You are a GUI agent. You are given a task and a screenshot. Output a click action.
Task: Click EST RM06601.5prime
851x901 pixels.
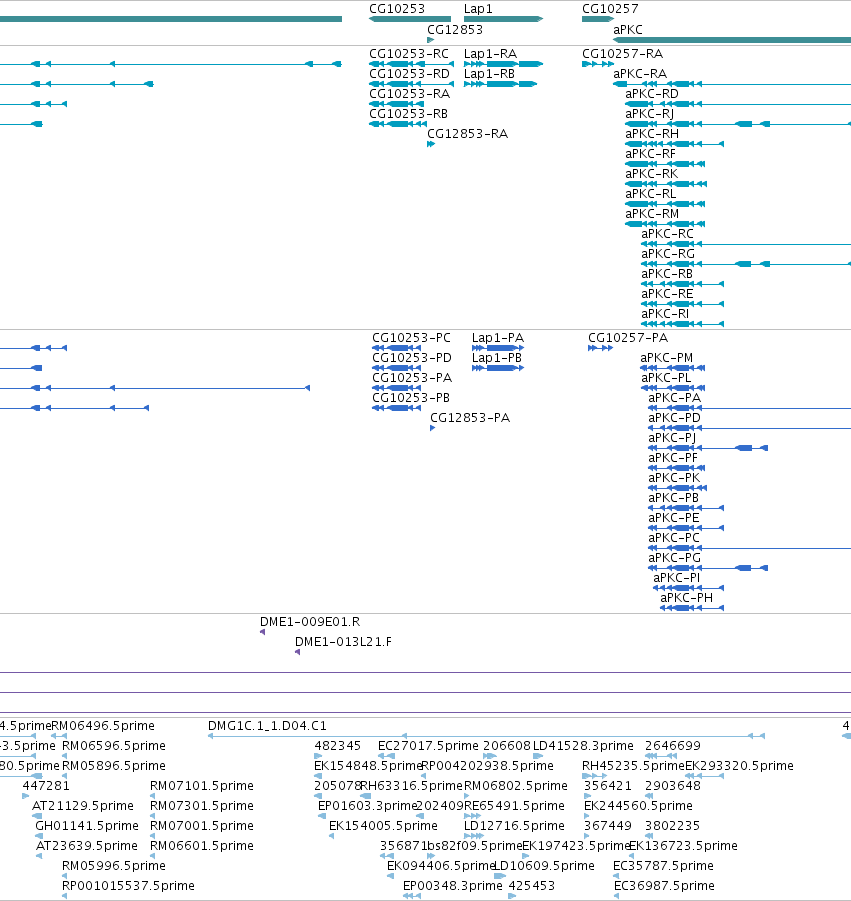click(202, 846)
